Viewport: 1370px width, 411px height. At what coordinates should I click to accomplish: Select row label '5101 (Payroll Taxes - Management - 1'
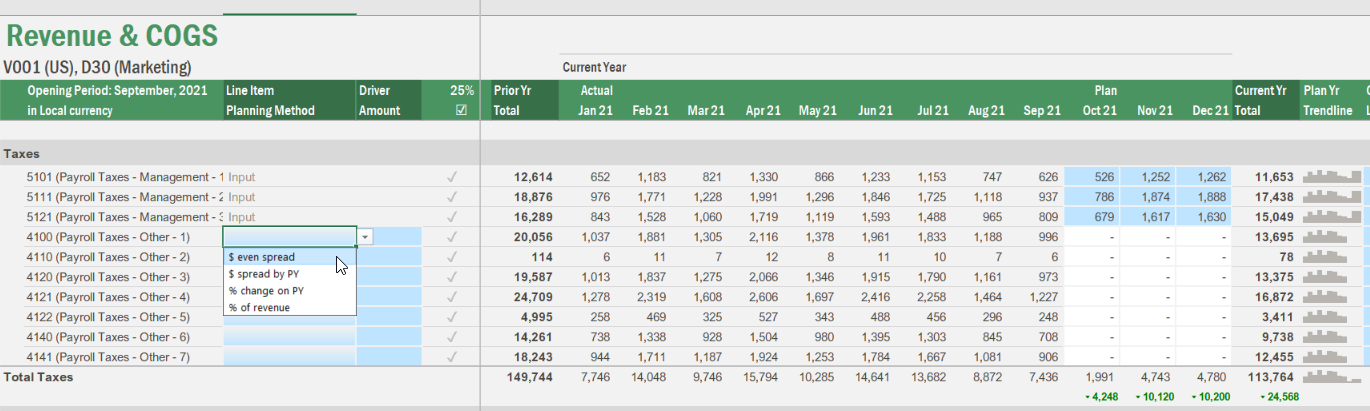point(125,177)
